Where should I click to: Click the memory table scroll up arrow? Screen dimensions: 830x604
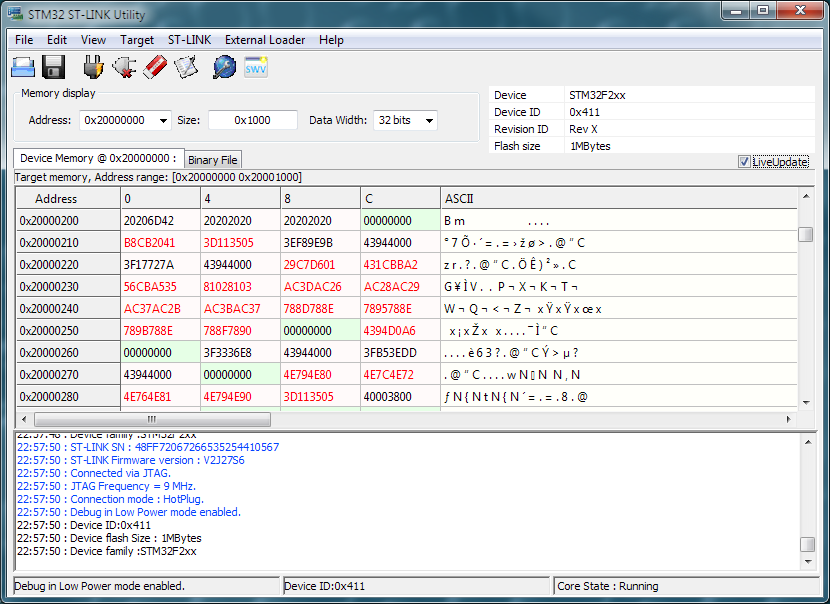806,196
